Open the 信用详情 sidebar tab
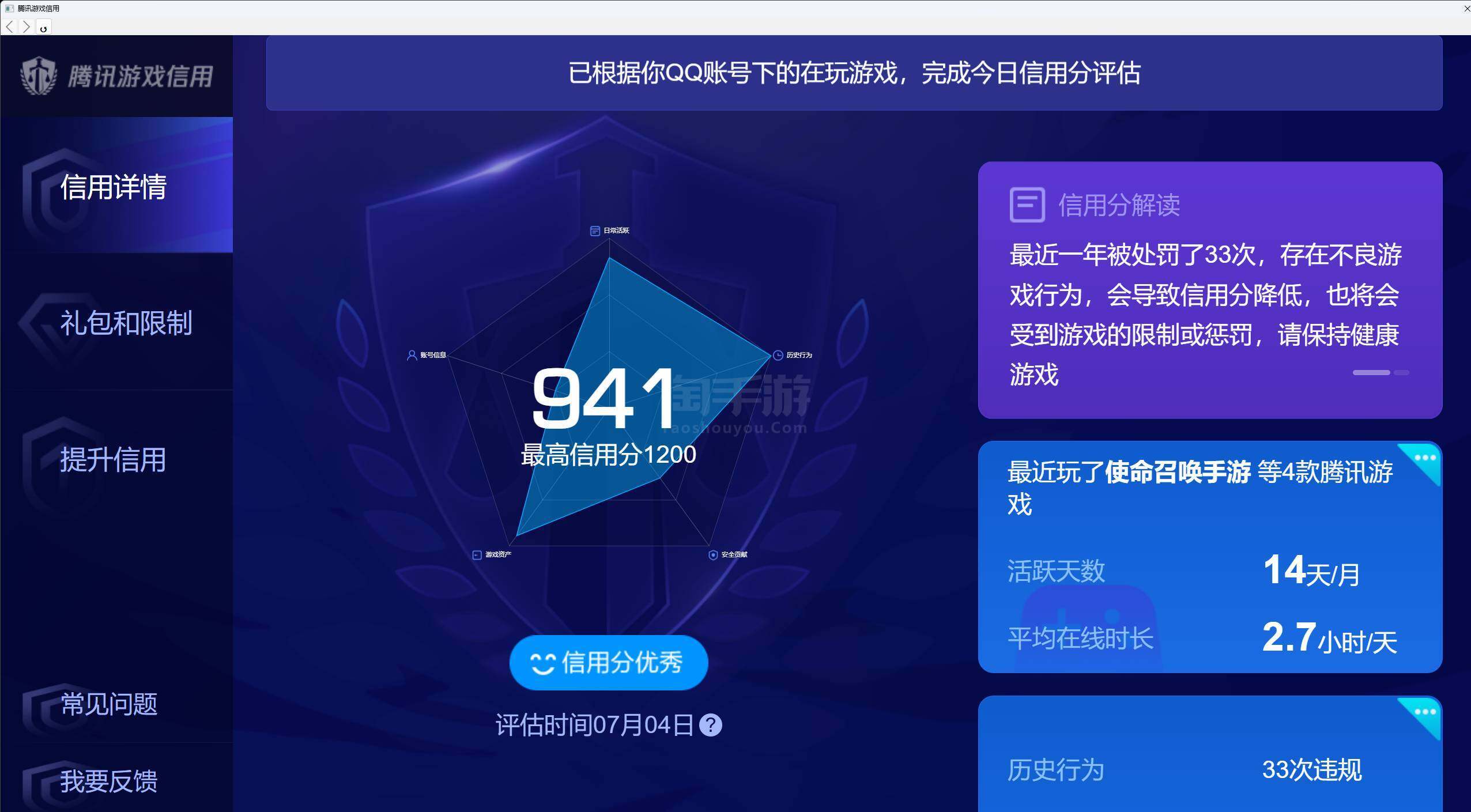Screen dimensions: 1471x812 [114, 187]
